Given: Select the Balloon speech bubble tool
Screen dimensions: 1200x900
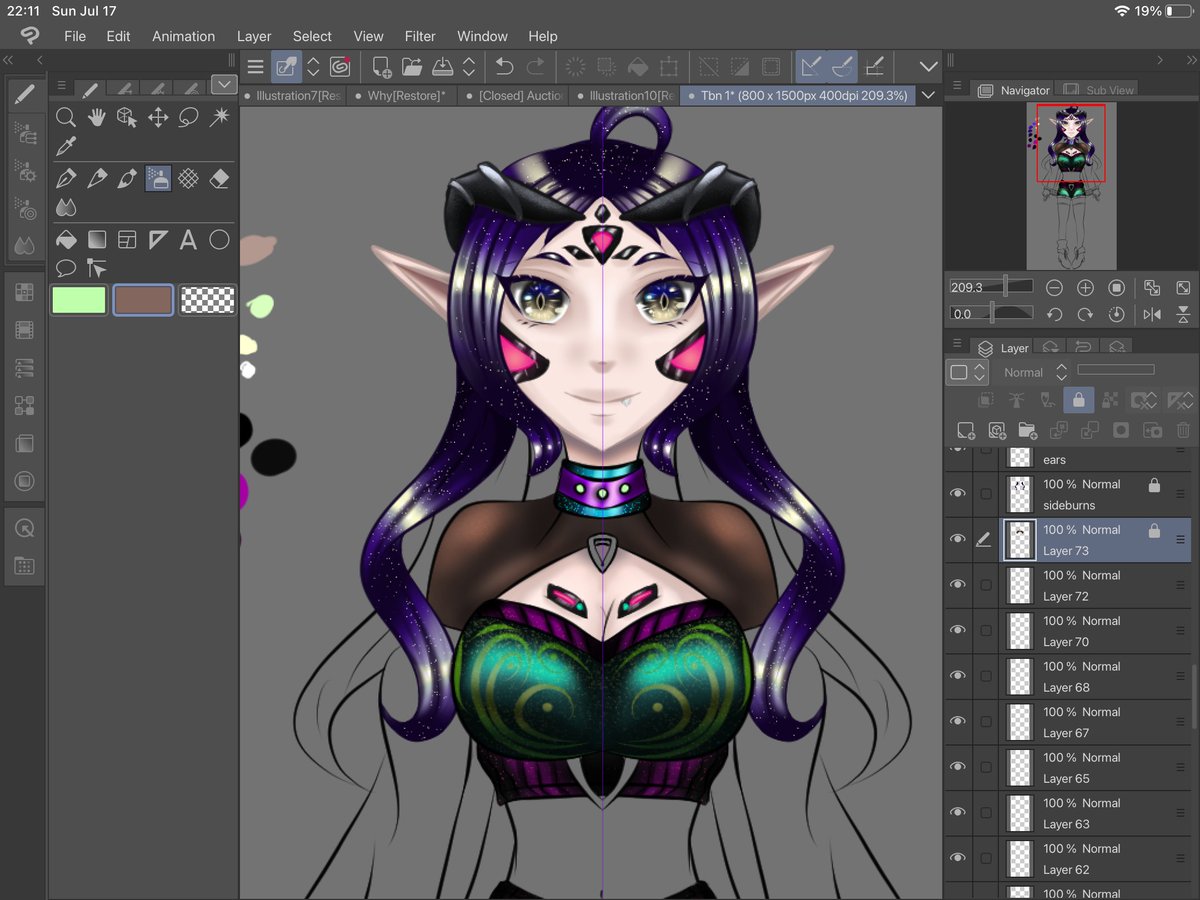Looking at the screenshot, I should [x=65, y=268].
